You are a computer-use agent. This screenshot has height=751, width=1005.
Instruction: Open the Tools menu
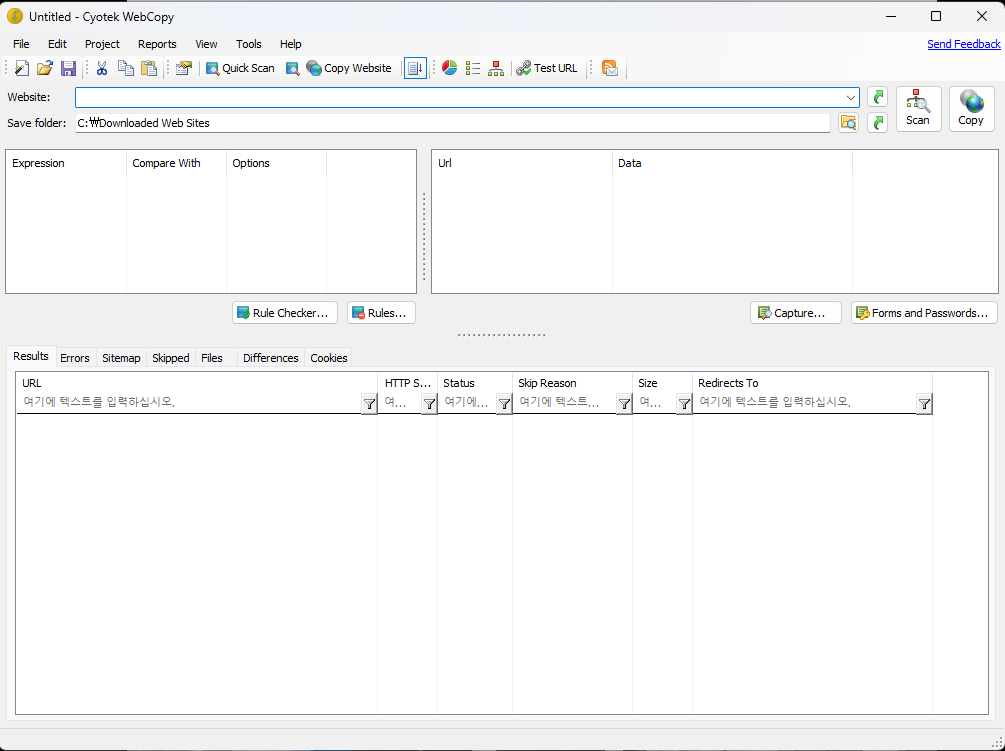[x=249, y=44]
